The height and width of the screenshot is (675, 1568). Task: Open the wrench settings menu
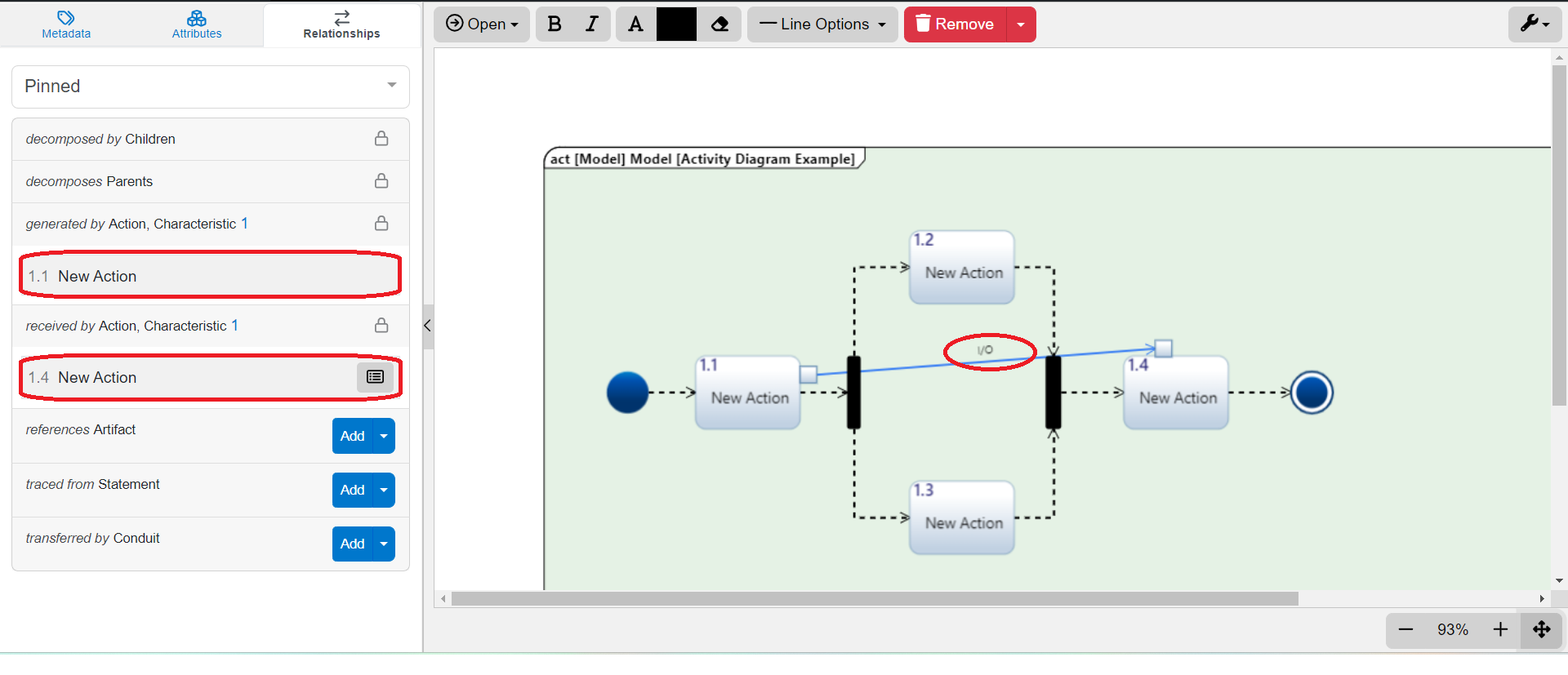[x=1535, y=24]
